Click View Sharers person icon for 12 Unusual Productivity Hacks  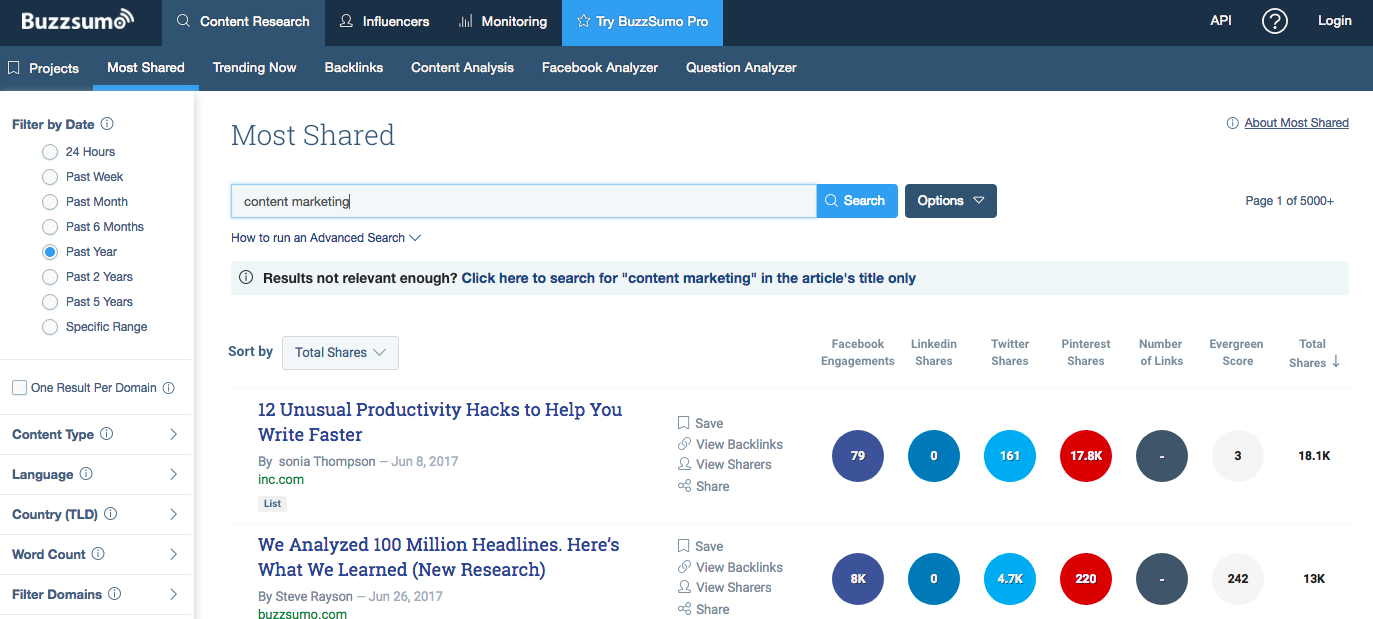(x=684, y=464)
